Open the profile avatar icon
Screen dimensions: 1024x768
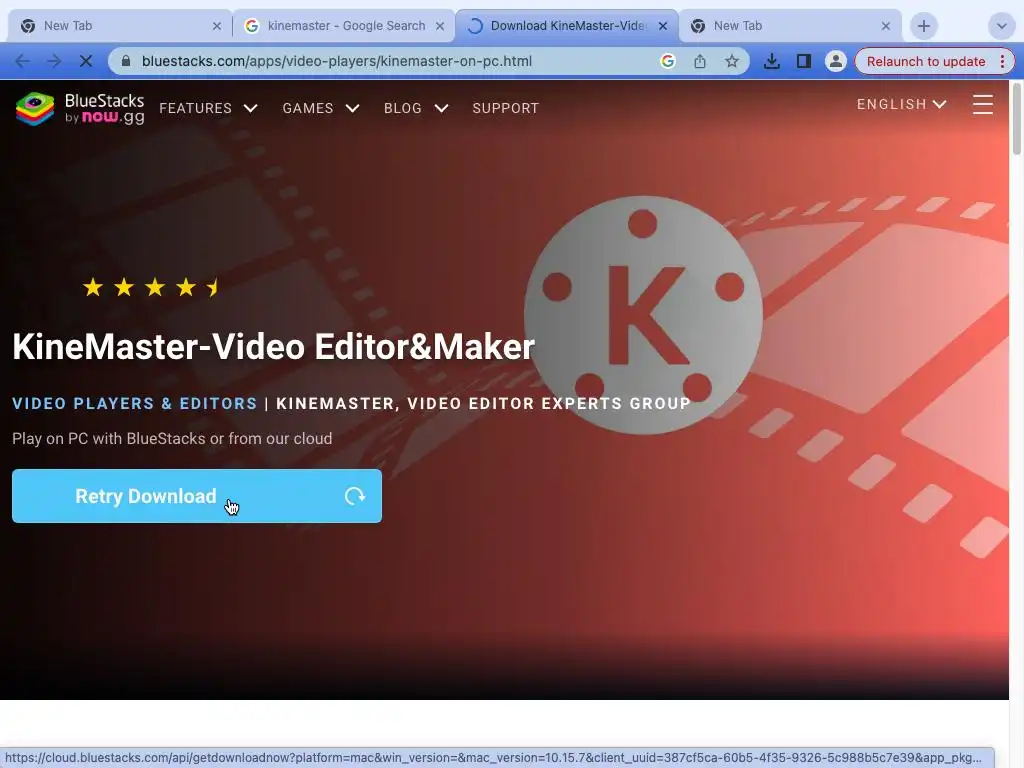pyautogui.click(x=835, y=61)
